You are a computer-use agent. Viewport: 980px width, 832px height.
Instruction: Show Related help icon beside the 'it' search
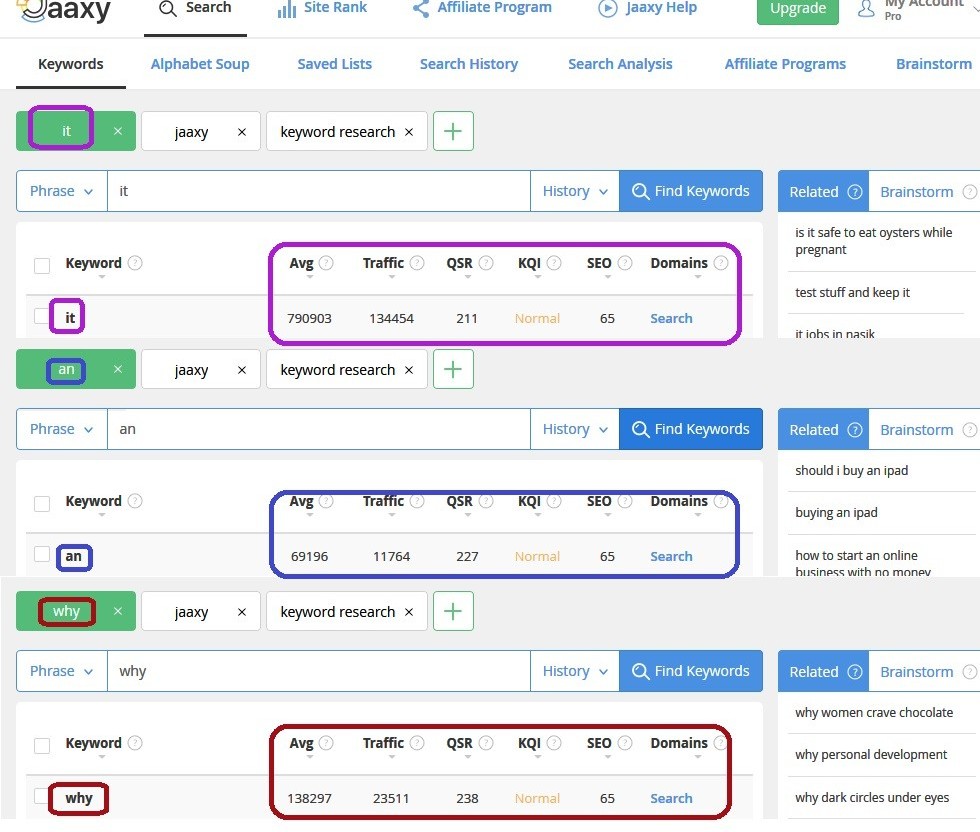(x=854, y=192)
